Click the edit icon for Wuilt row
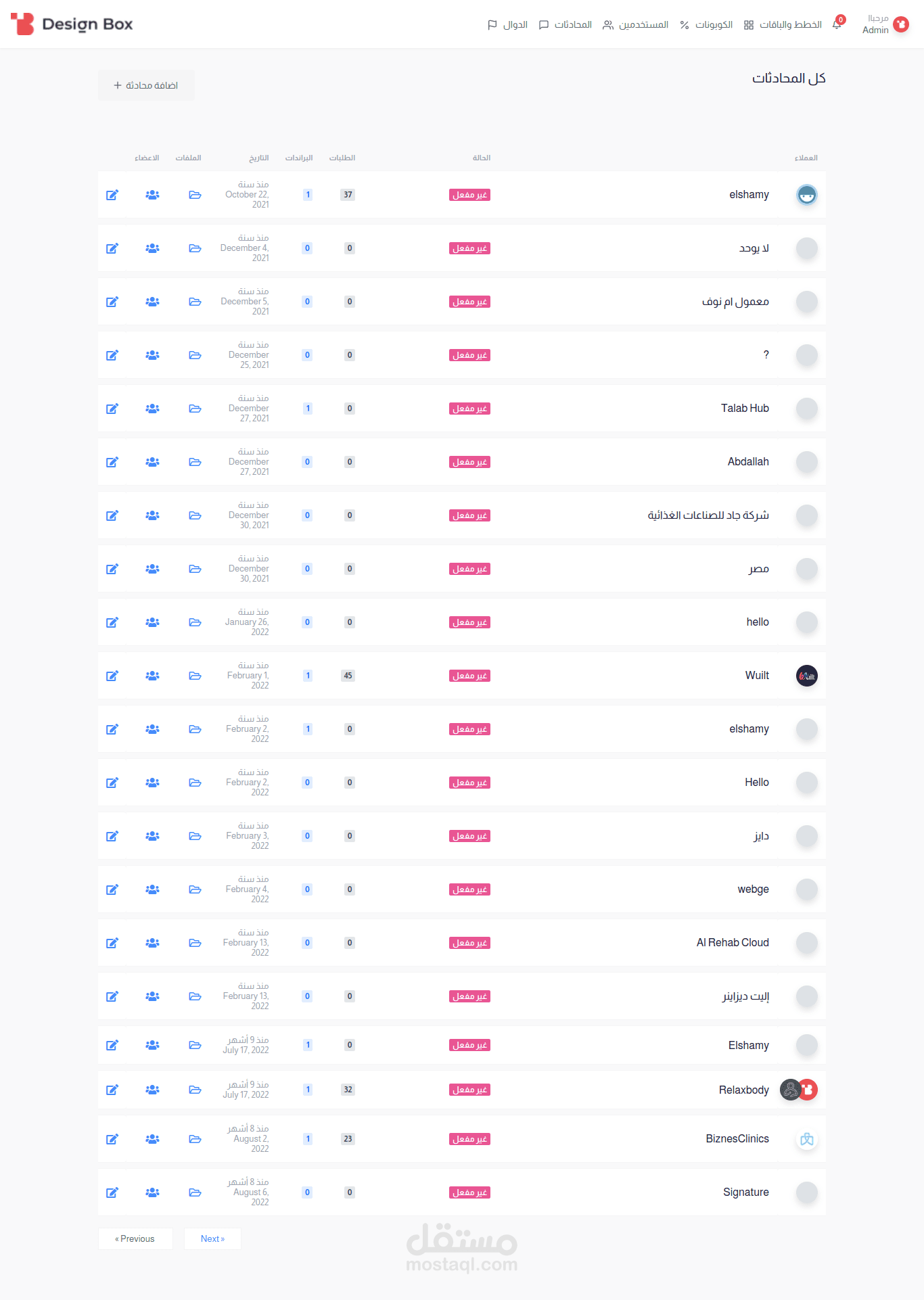The image size is (924, 1300). [112, 676]
